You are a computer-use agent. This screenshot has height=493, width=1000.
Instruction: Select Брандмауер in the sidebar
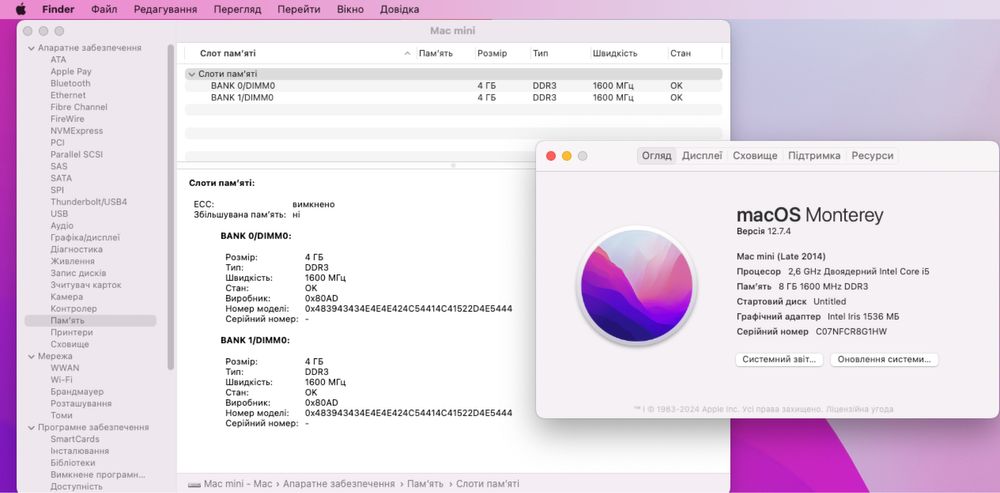77,392
